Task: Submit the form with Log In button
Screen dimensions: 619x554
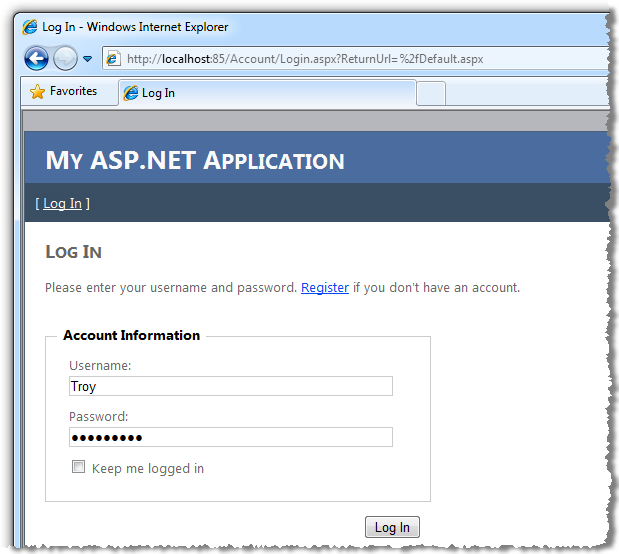Action: (392, 527)
